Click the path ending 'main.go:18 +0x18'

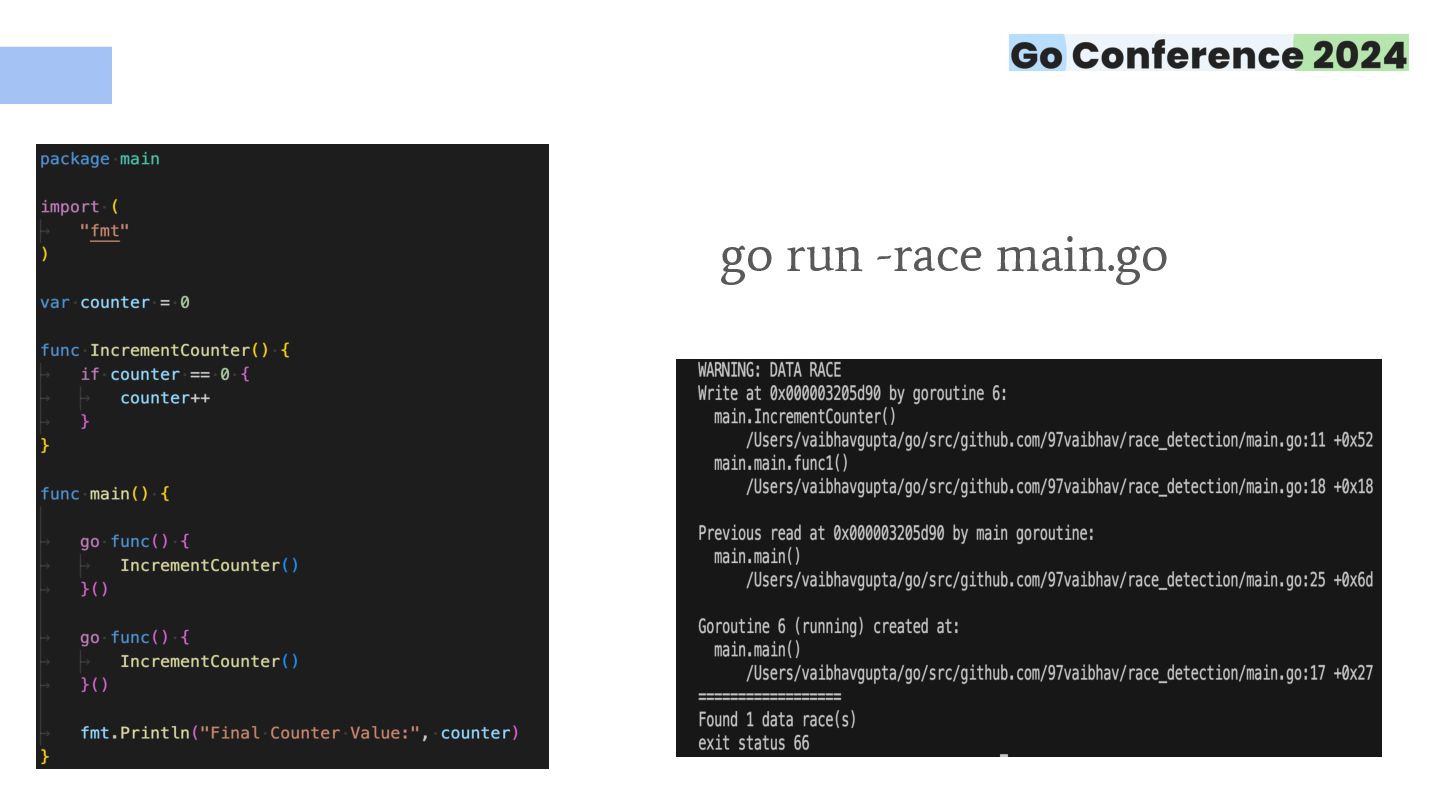1059,487
